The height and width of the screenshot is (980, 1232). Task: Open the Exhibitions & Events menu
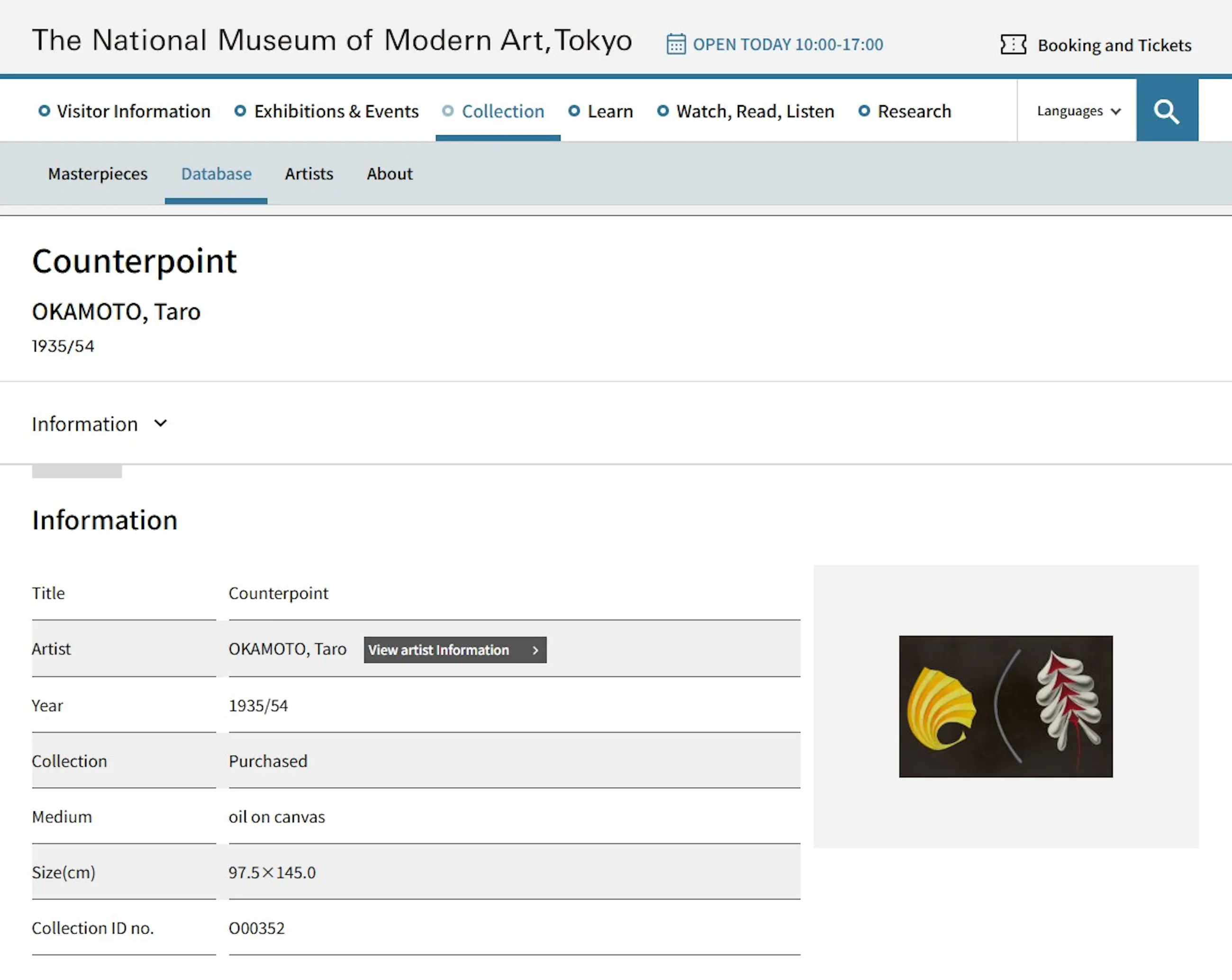[x=336, y=111]
